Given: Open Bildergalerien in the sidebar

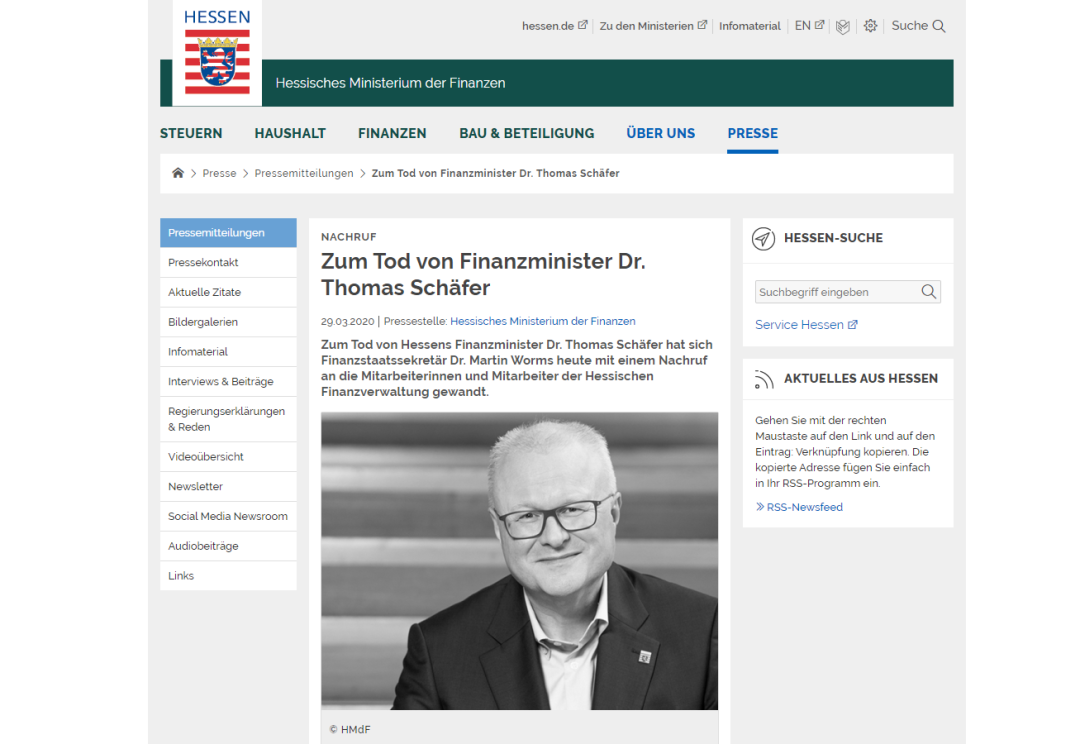Looking at the screenshot, I should 228,322.
